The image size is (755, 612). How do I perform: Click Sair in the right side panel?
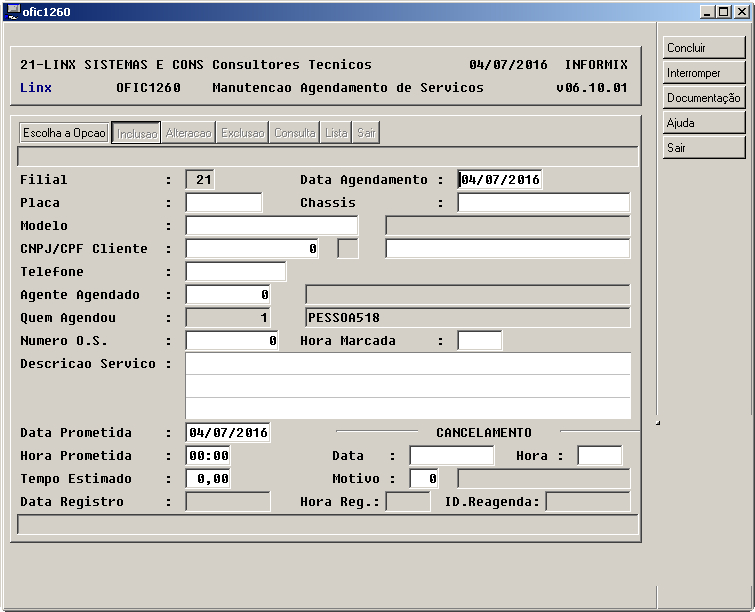[x=704, y=147]
